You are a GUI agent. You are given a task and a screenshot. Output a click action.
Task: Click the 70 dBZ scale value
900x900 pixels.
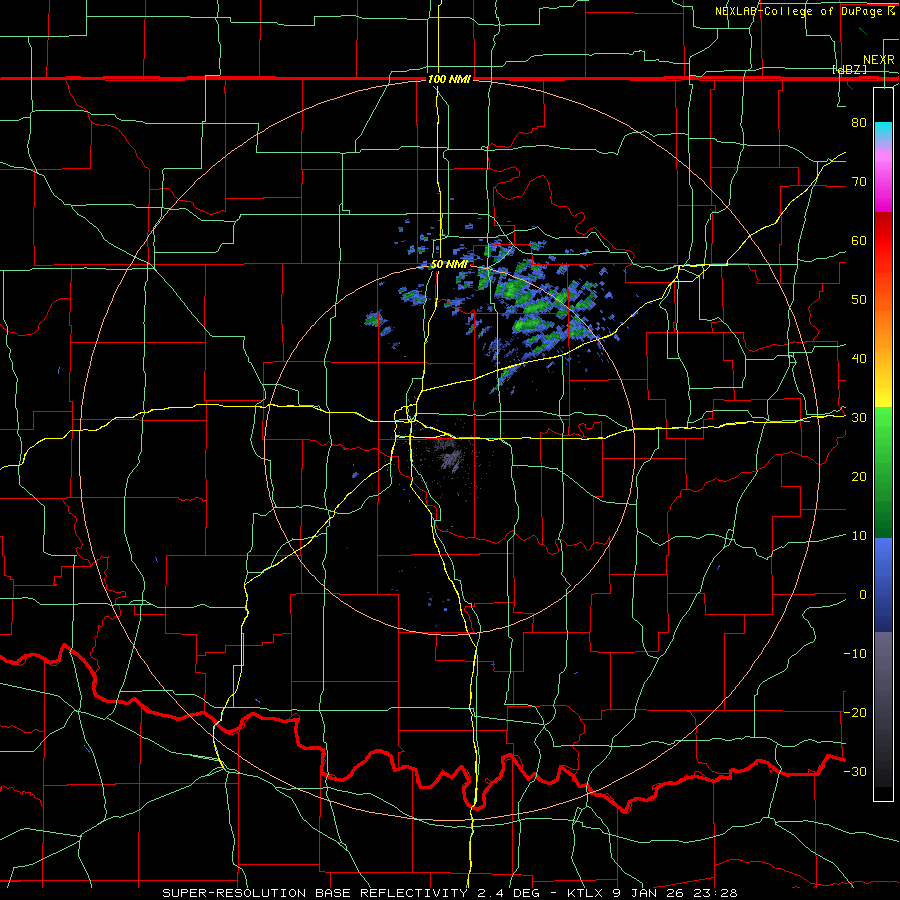point(859,181)
